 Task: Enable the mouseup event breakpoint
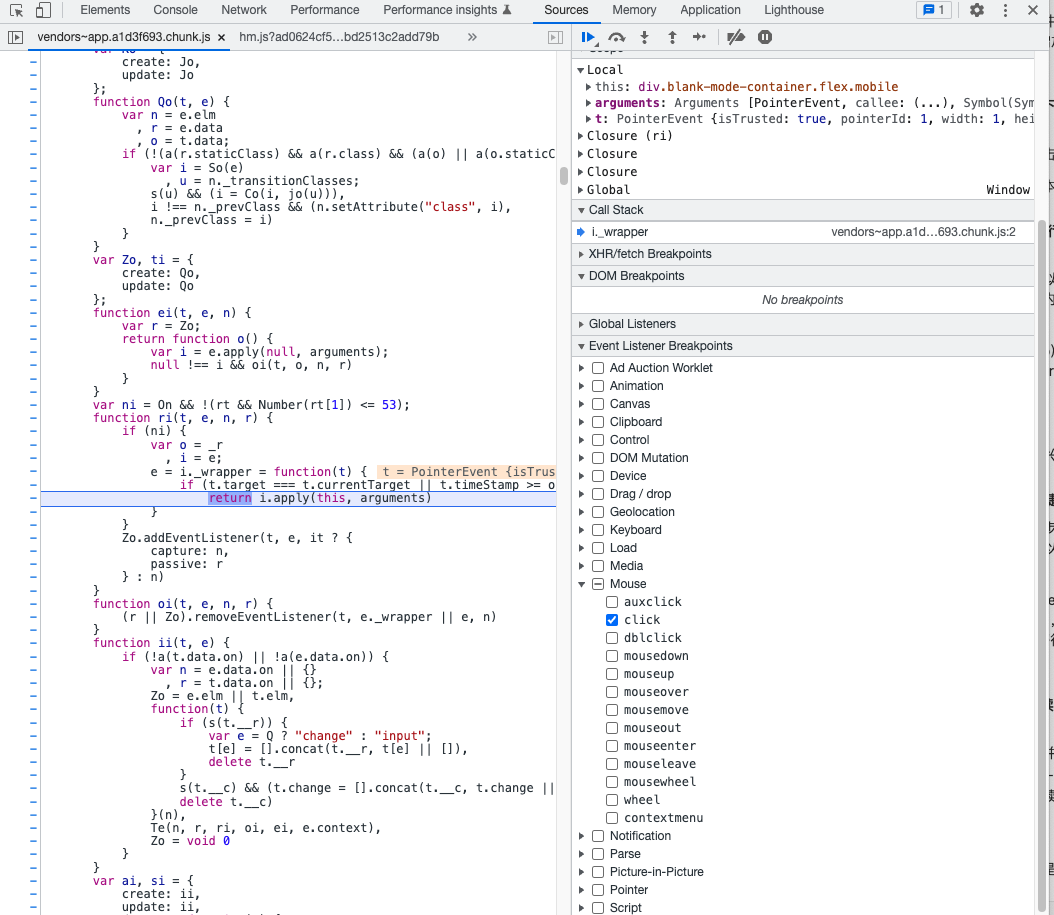click(x=612, y=674)
